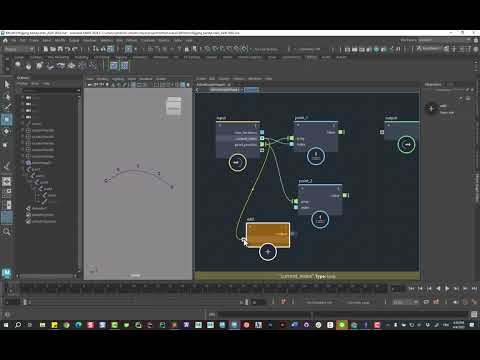This screenshot has width=480, height=360.
Task: Click the input port of output node
Action: point(382,132)
